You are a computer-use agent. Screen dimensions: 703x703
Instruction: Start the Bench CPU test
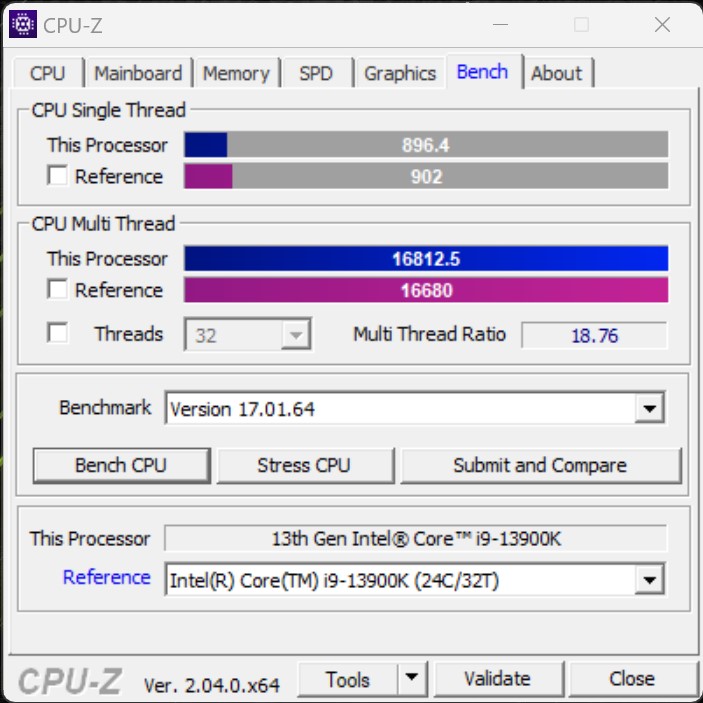(122, 465)
